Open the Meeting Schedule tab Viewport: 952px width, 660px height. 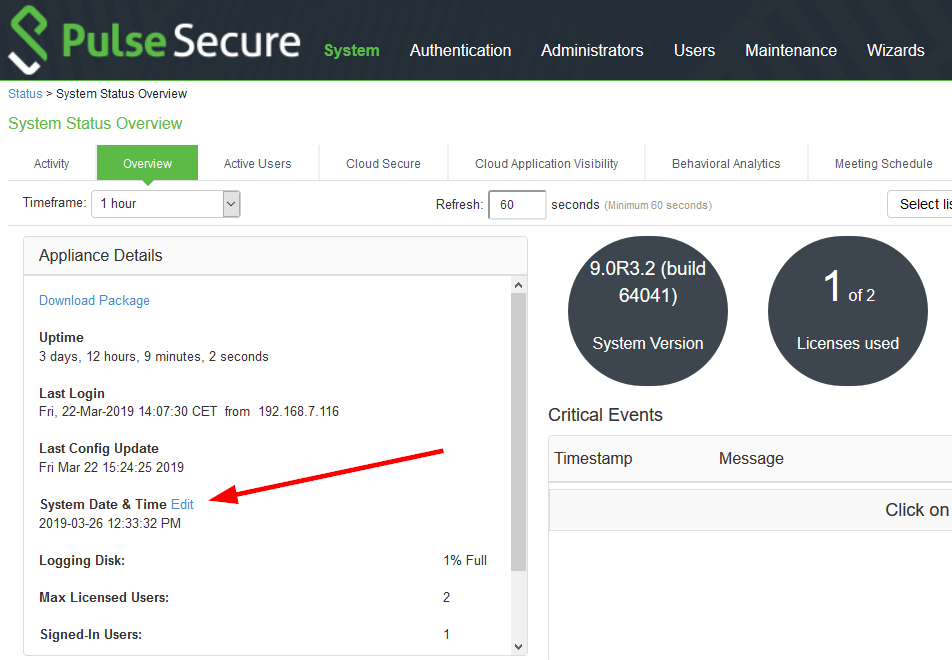(883, 163)
